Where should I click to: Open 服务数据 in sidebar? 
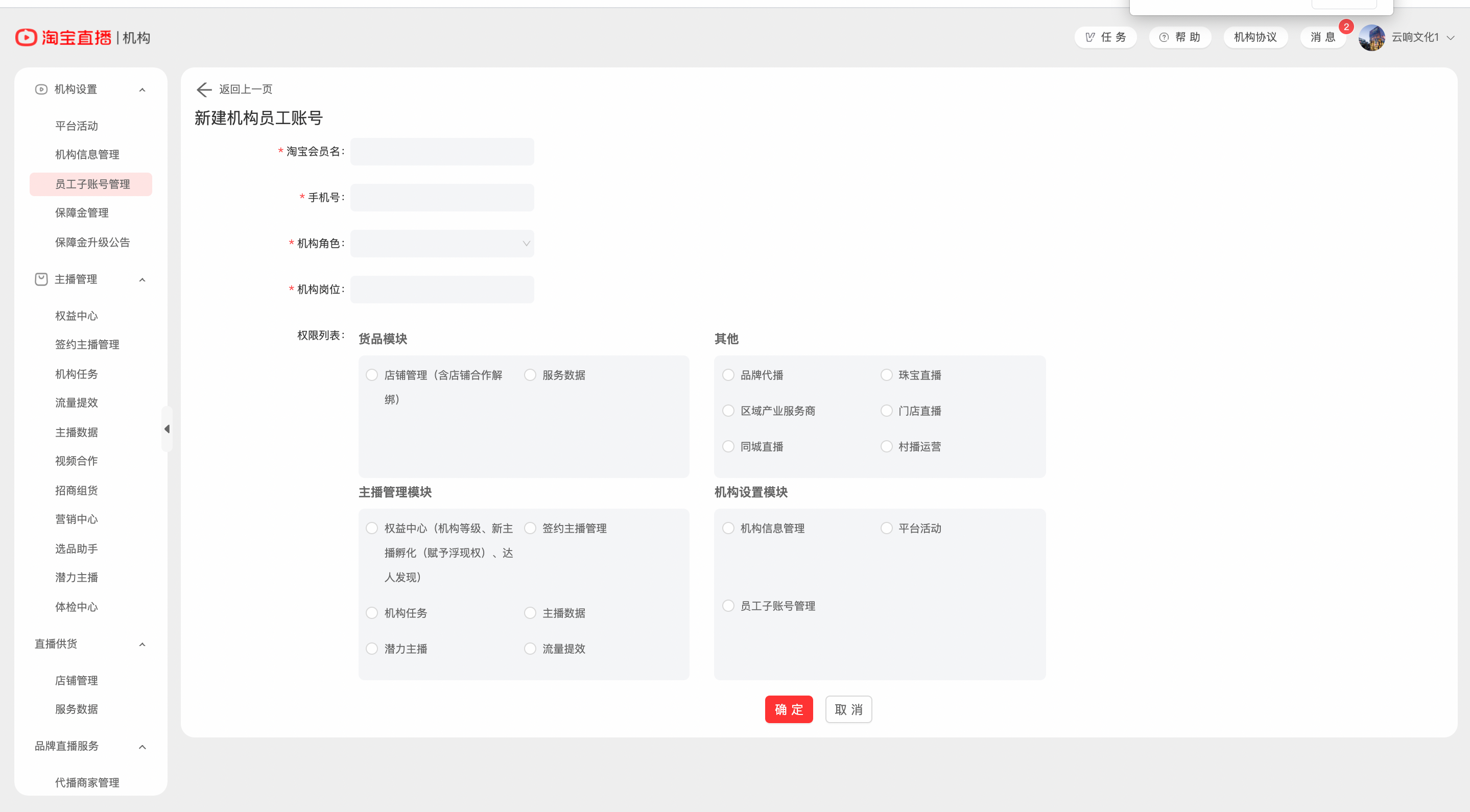(x=77, y=709)
